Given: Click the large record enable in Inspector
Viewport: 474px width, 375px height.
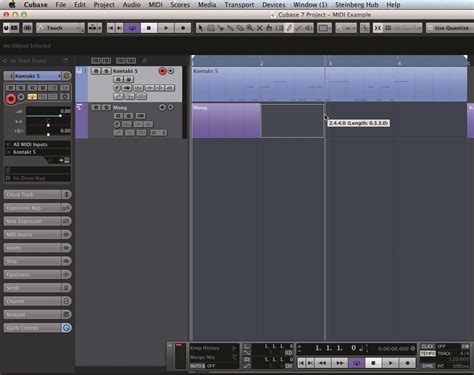Looking at the screenshot, I should [11, 99].
